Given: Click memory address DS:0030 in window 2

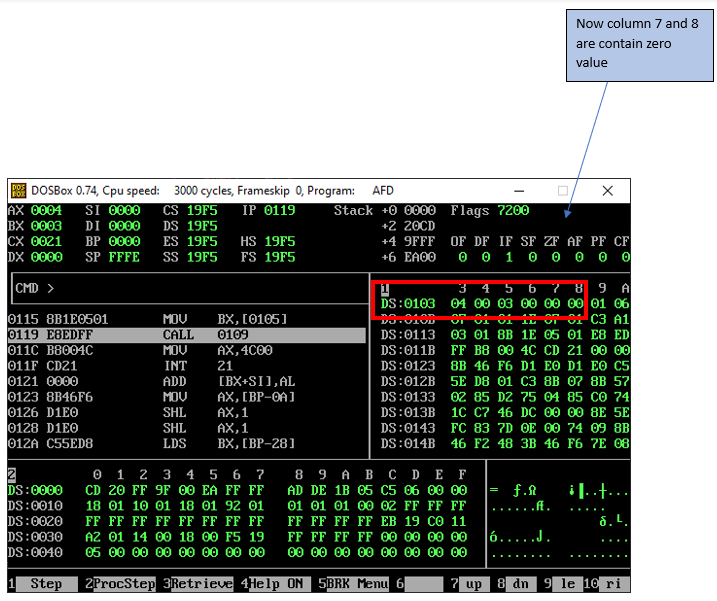Looking at the screenshot, I should pyautogui.click(x=35, y=537).
